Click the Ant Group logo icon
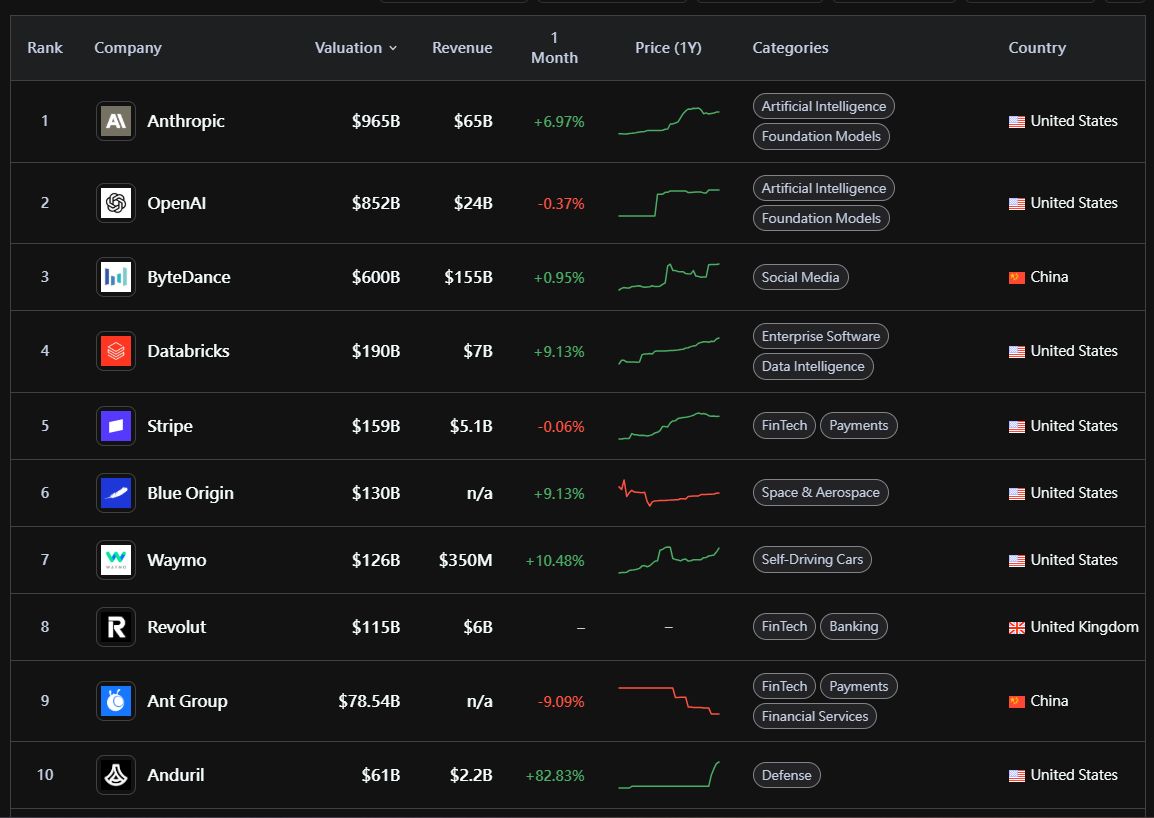 click(116, 701)
